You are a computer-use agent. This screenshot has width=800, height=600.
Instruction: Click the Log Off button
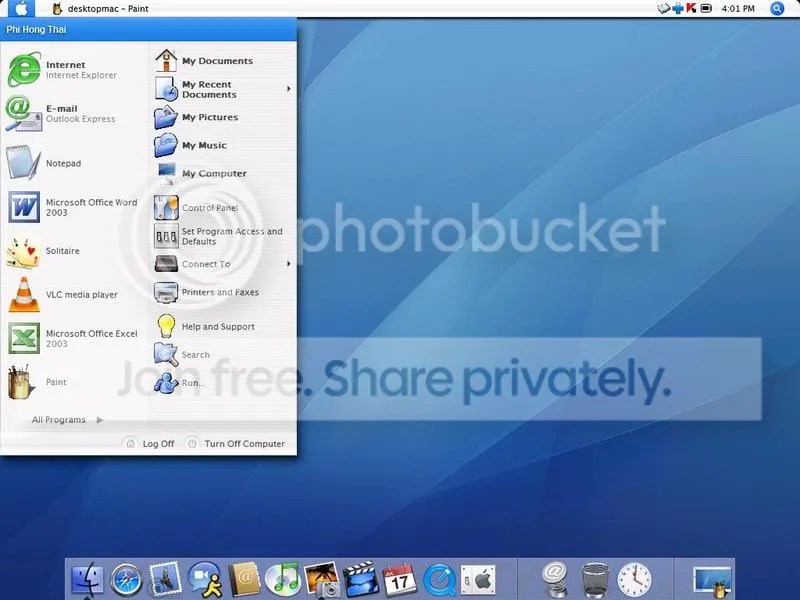[150, 443]
